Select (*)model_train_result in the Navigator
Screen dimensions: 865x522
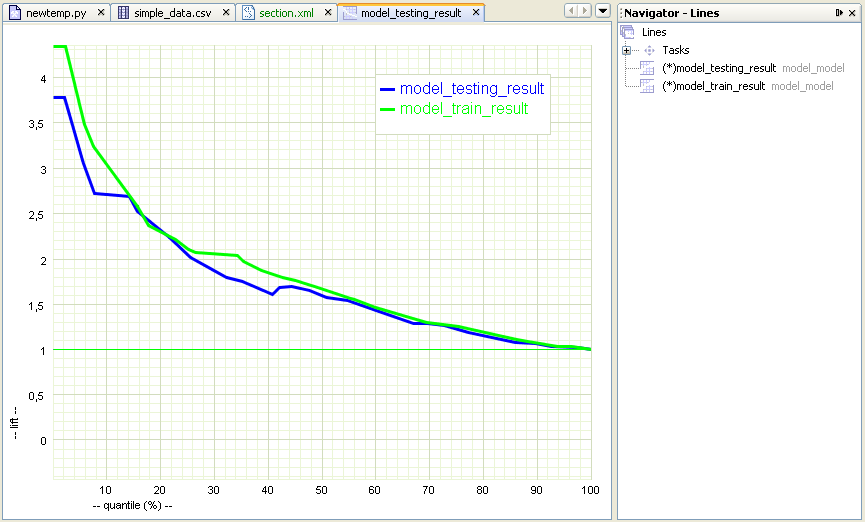713,86
